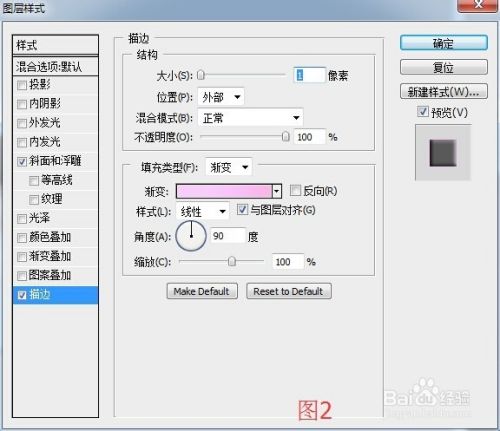Enable the 光泽 checkbox
The height and width of the screenshot is (431, 500).
click(22, 219)
